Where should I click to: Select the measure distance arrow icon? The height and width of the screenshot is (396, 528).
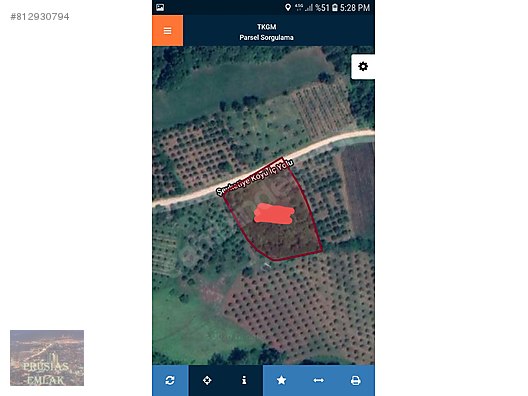(318, 381)
